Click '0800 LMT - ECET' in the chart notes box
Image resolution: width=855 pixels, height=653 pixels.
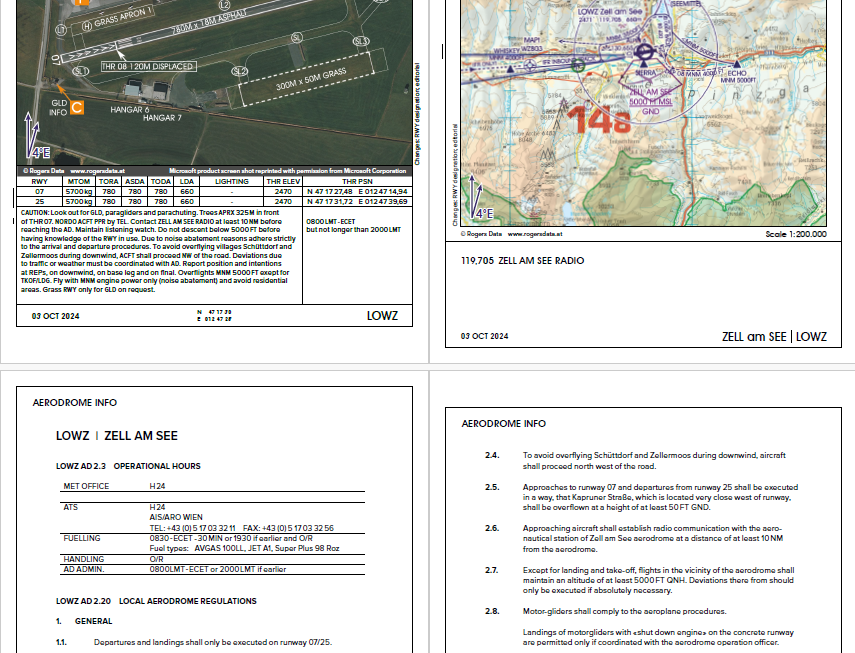click(x=330, y=222)
